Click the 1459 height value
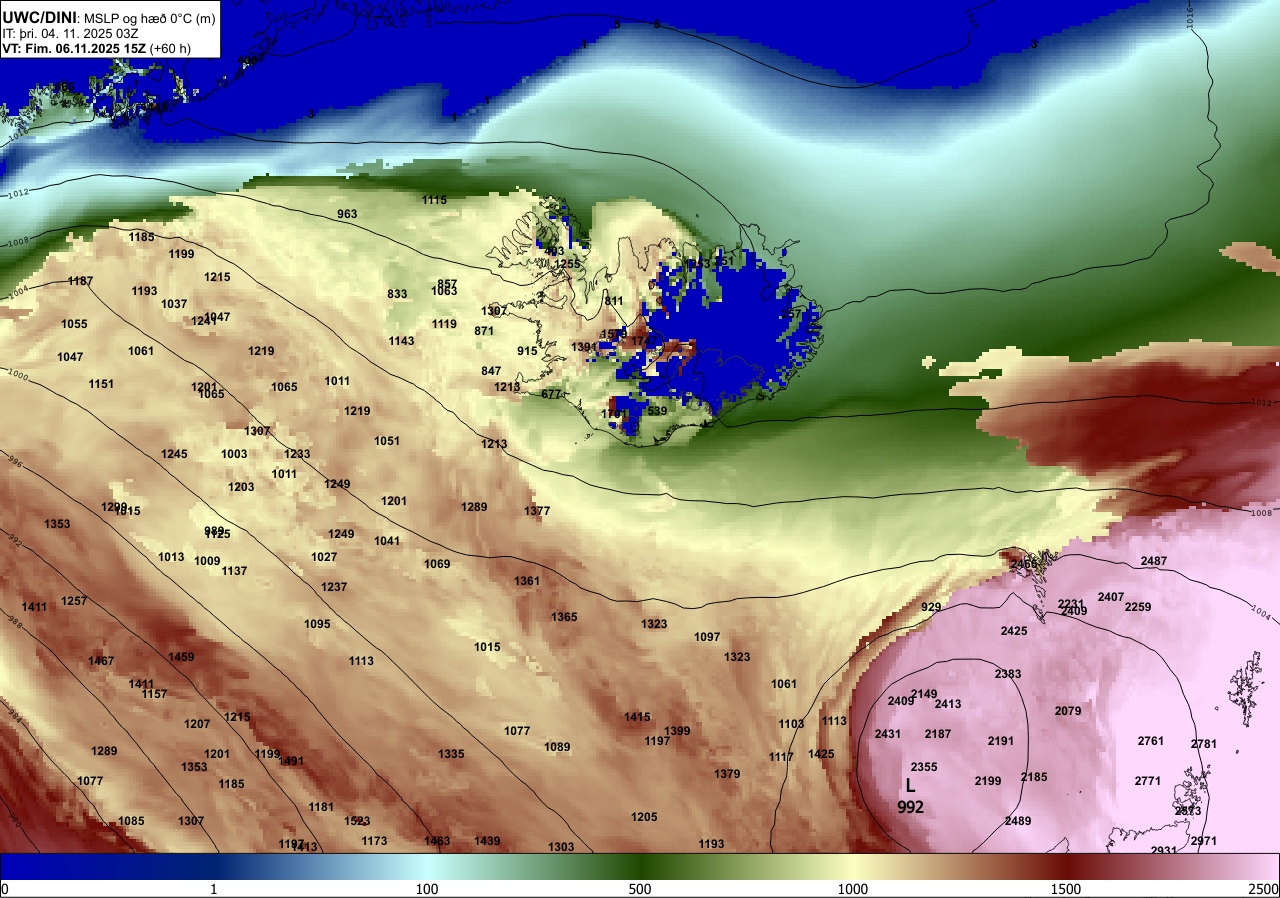The image size is (1280, 898). (x=181, y=657)
